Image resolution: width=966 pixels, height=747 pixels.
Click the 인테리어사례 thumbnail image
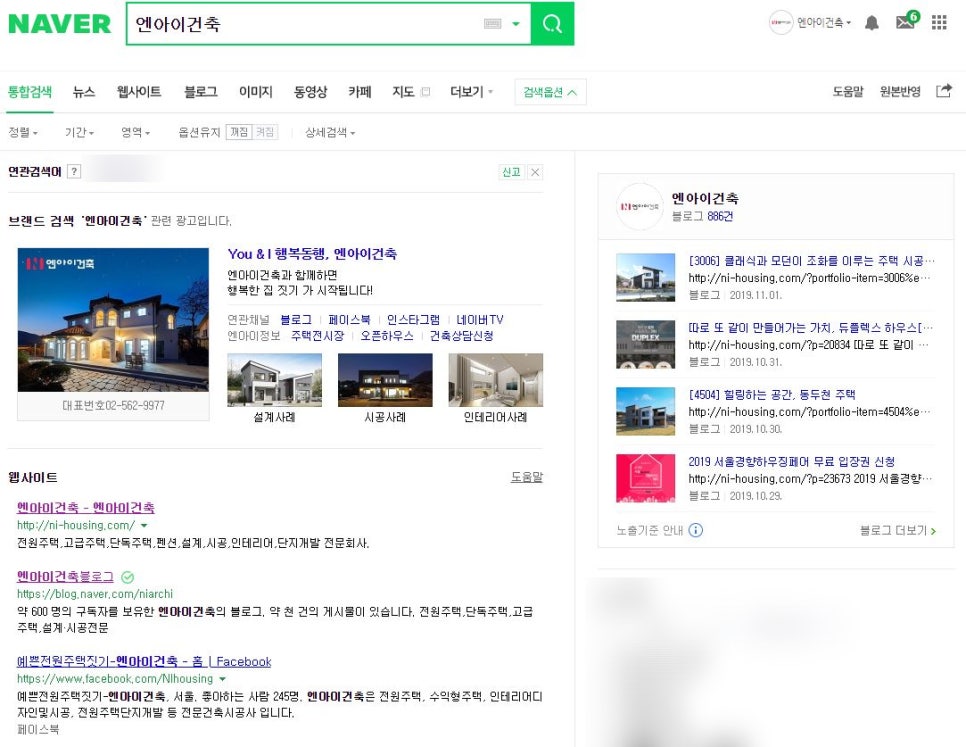pyautogui.click(x=496, y=380)
